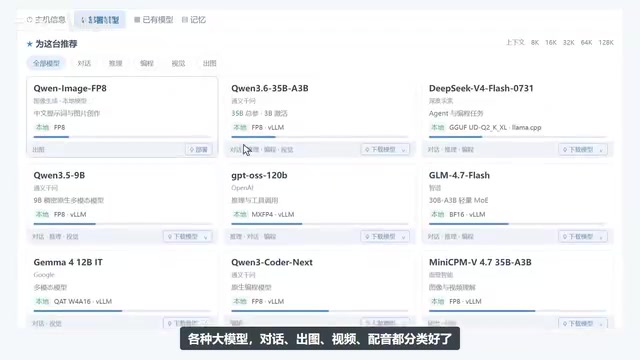Image resolution: width=640 pixels, height=360 pixels.
Task: Switch to the 已有模型 tab
Action: pyautogui.click(x=153, y=20)
